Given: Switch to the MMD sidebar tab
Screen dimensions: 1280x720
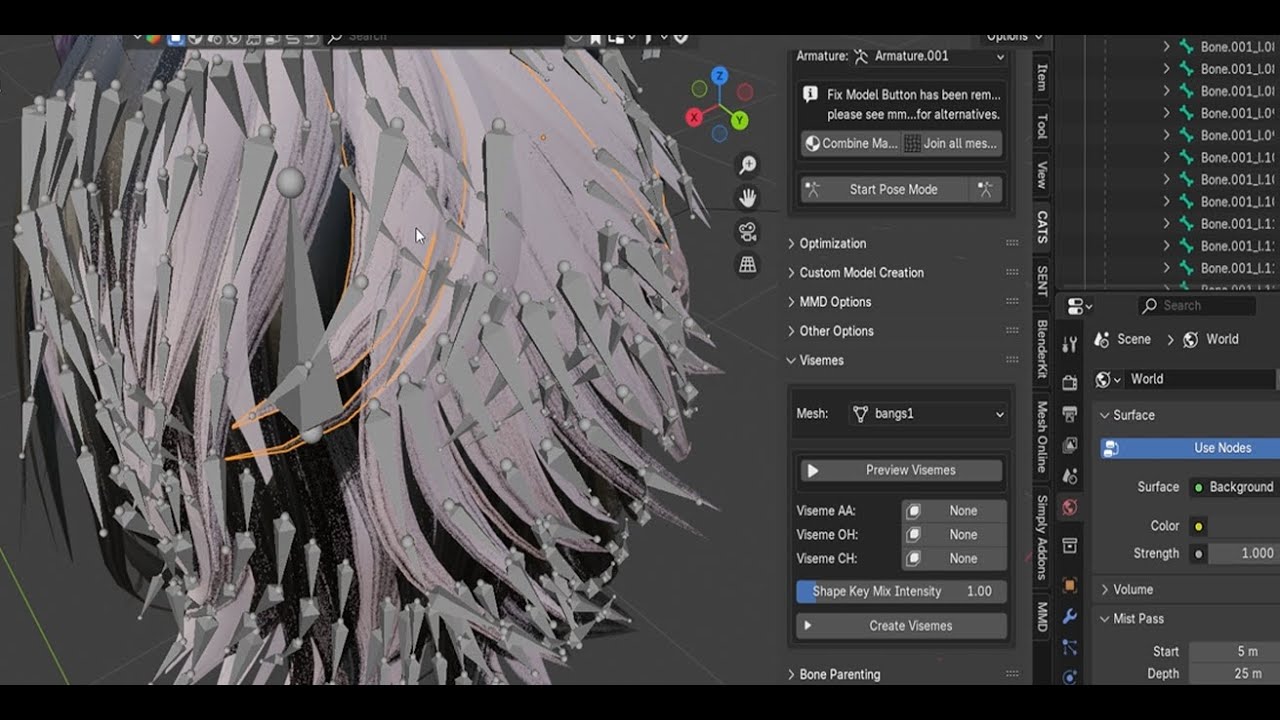Looking at the screenshot, I should click(x=1042, y=616).
